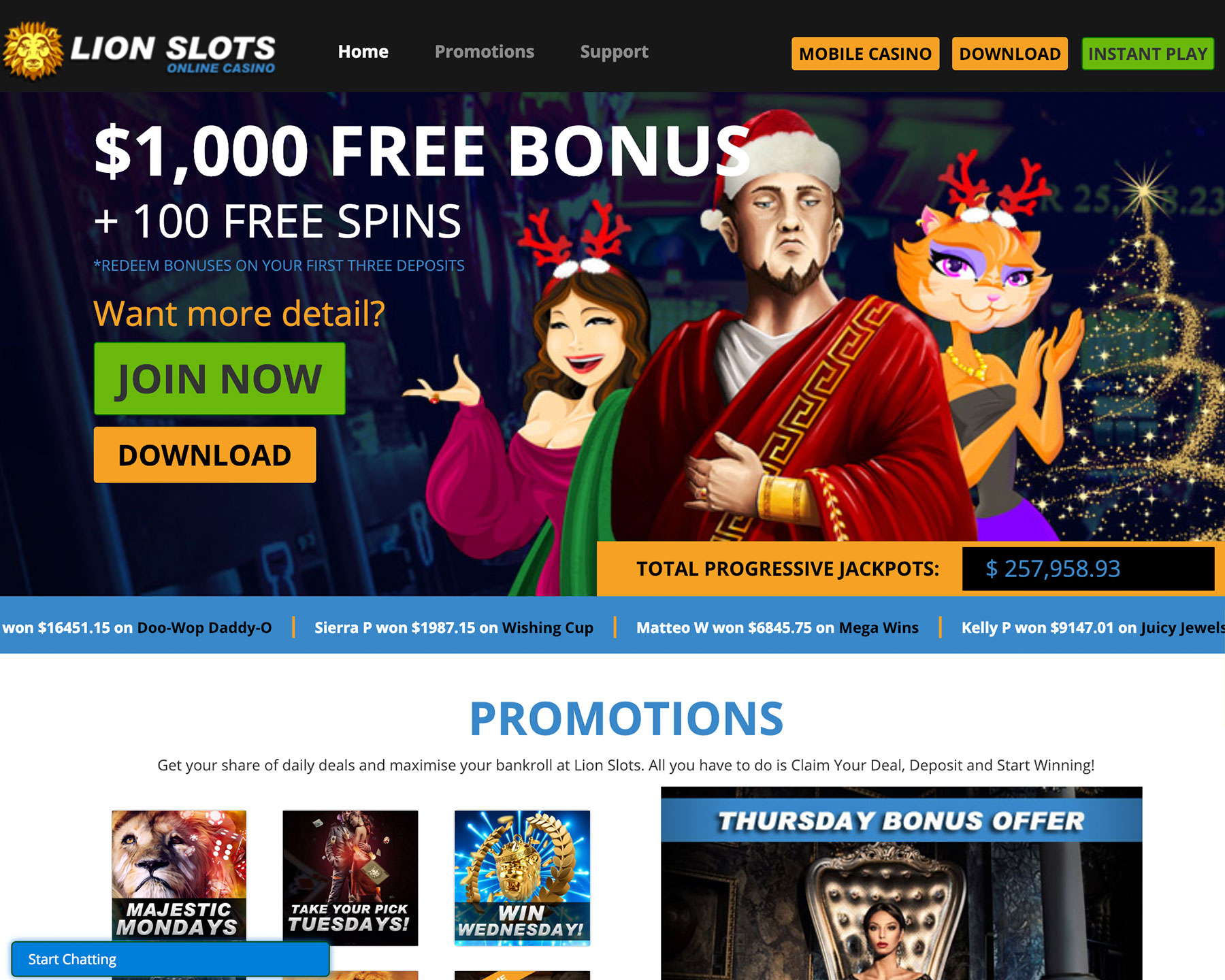
Task: Open the Take Your Pick Tuesdays thumbnail
Action: click(x=350, y=878)
